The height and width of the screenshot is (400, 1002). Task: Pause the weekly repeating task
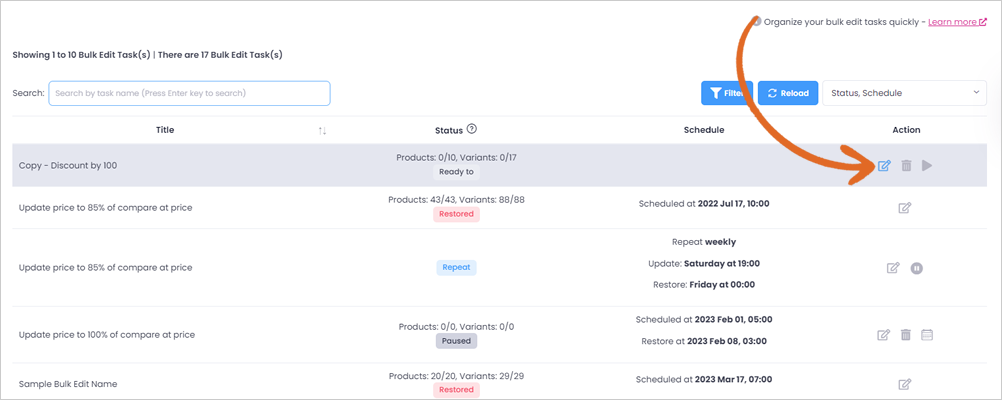916,268
